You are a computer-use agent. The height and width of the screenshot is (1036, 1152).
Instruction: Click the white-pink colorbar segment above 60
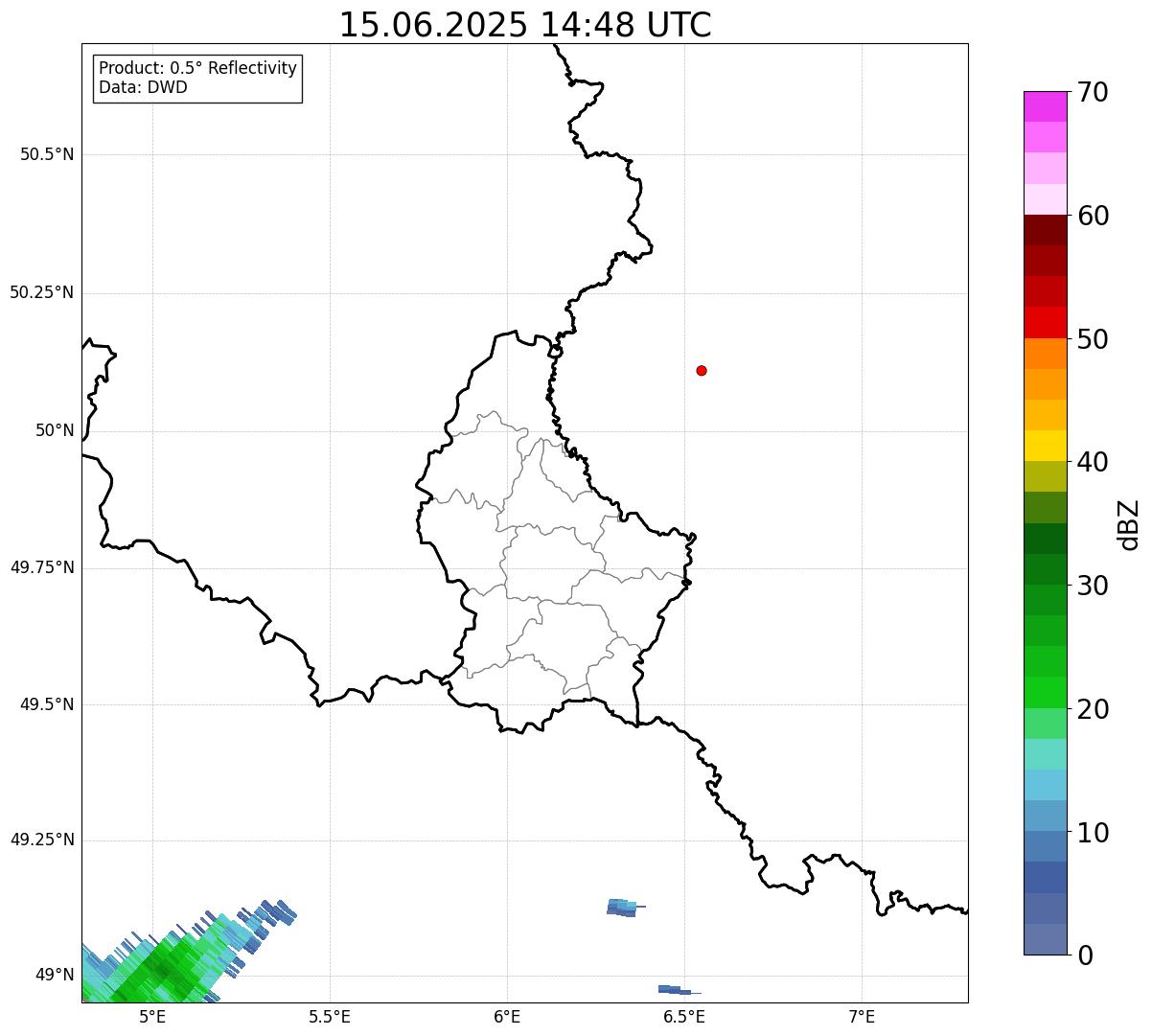tap(1045, 199)
